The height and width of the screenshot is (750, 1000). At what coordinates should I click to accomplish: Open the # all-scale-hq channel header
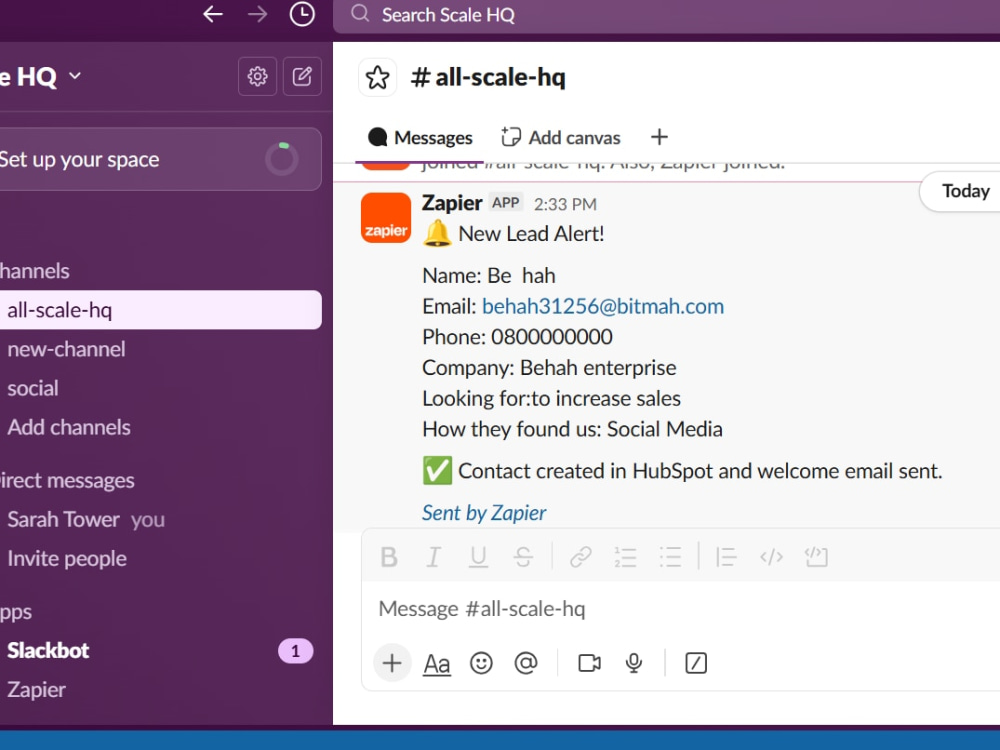[x=488, y=77]
